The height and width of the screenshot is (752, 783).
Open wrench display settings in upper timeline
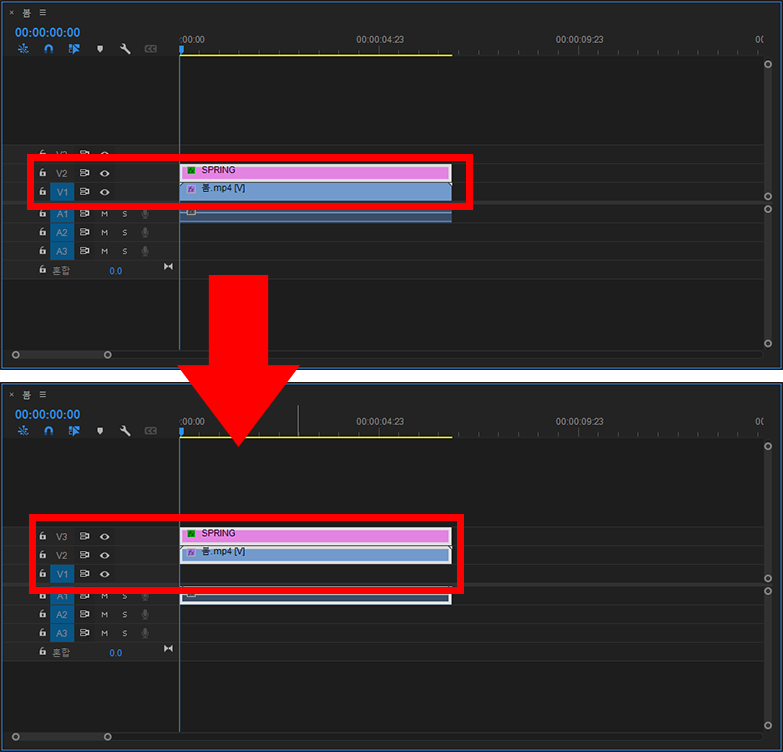125,49
